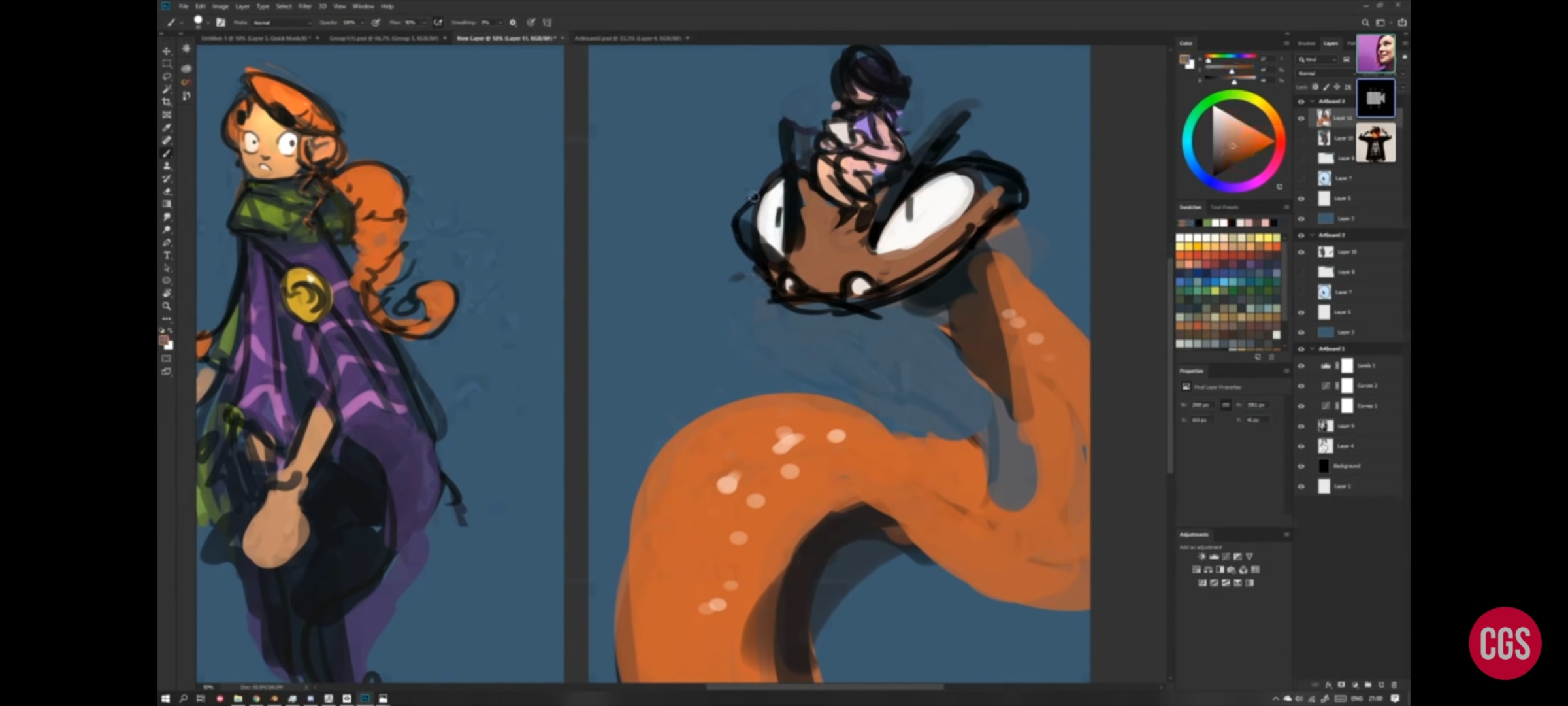Select the Eyedropper tool
The width and height of the screenshot is (1568, 706).
pos(167,127)
